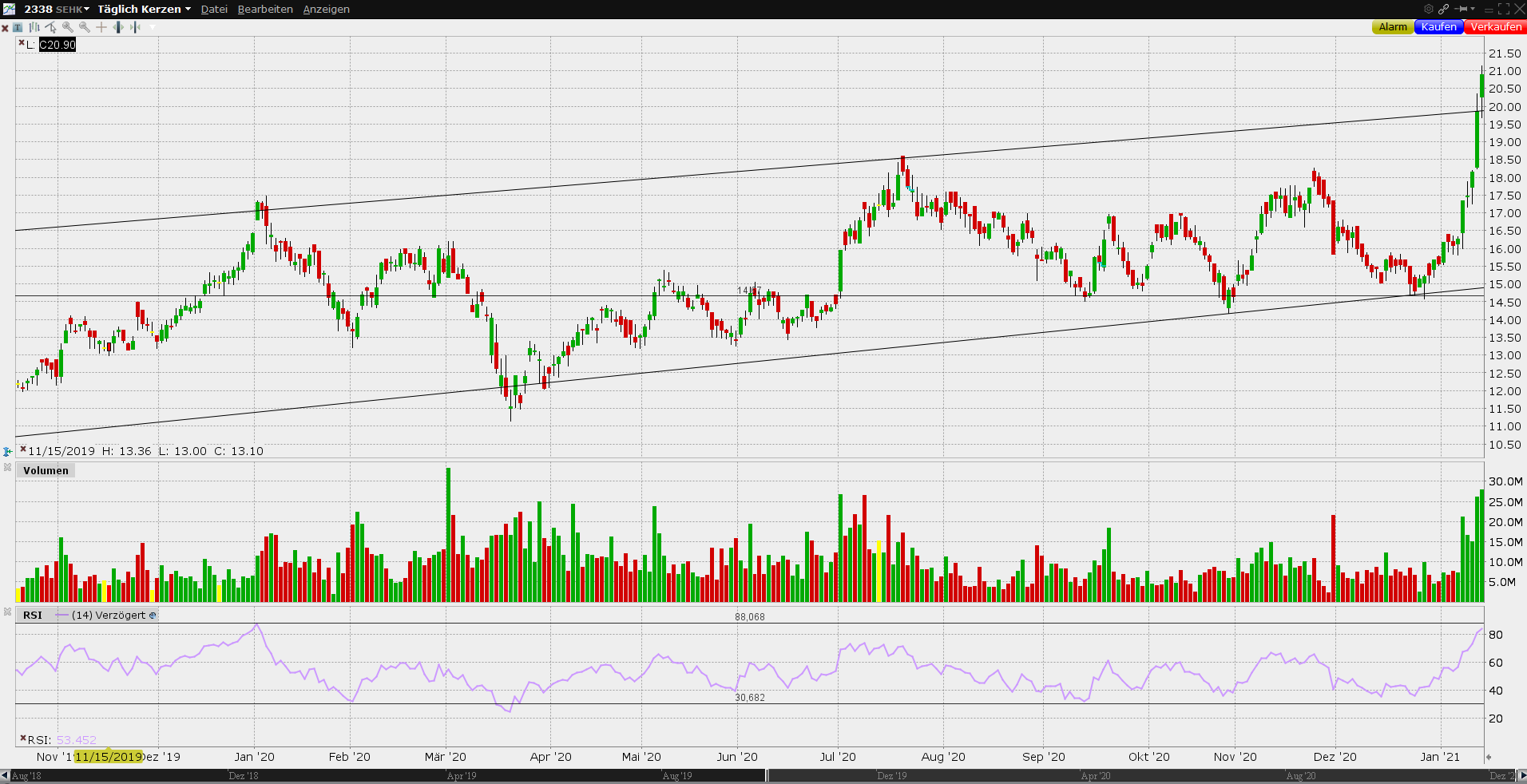
Task: Select the text annotation tool in toolbar
Action: pos(18,27)
